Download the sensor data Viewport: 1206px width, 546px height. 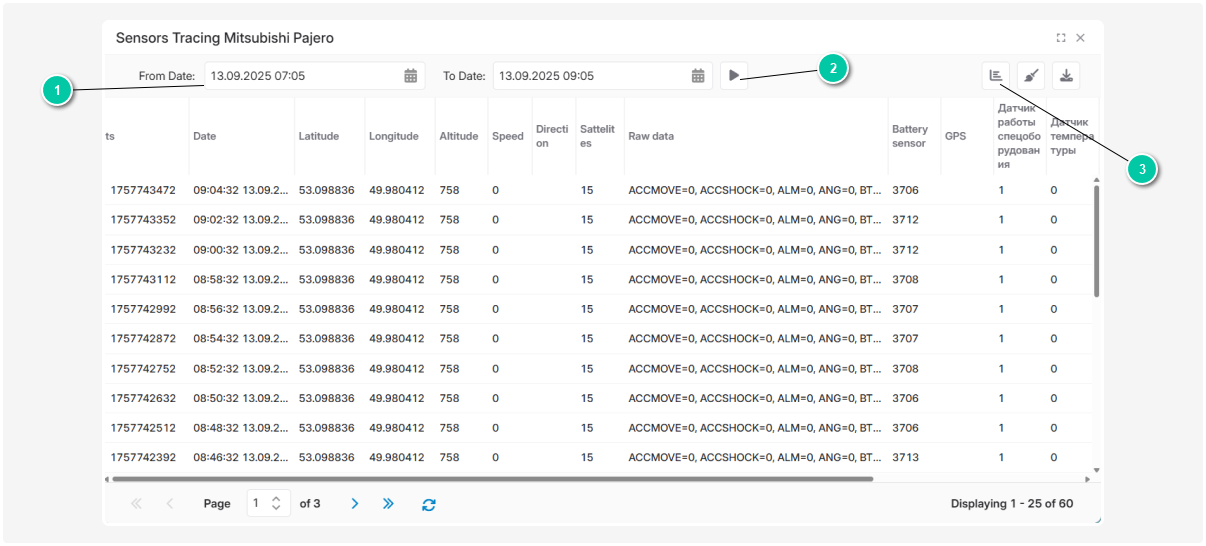[x=1066, y=76]
